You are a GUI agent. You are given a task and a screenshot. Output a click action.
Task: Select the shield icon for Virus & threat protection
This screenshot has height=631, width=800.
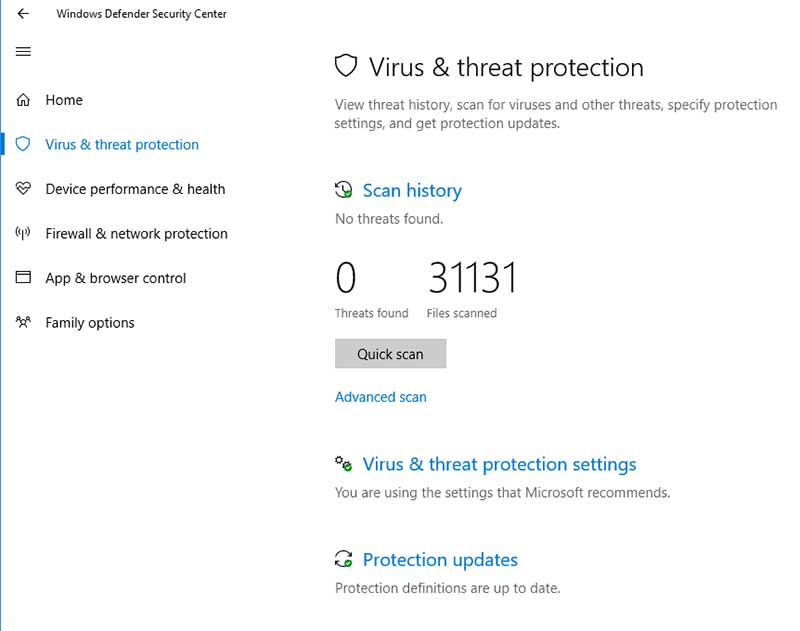point(23,144)
